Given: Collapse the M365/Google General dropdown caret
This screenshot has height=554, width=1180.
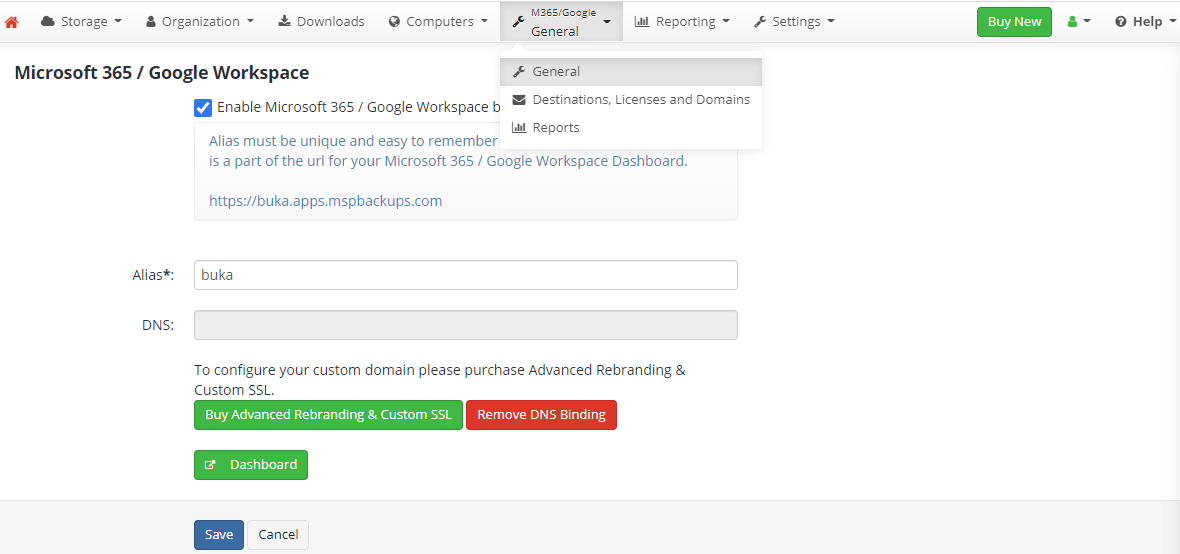Looking at the screenshot, I should (x=607, y=22).
